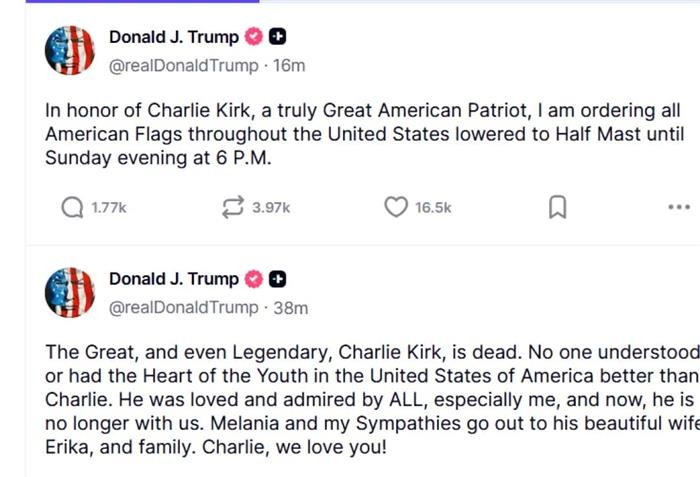Bookmark the Half Mast flags post
700x477 pixels.
point(558,207)
